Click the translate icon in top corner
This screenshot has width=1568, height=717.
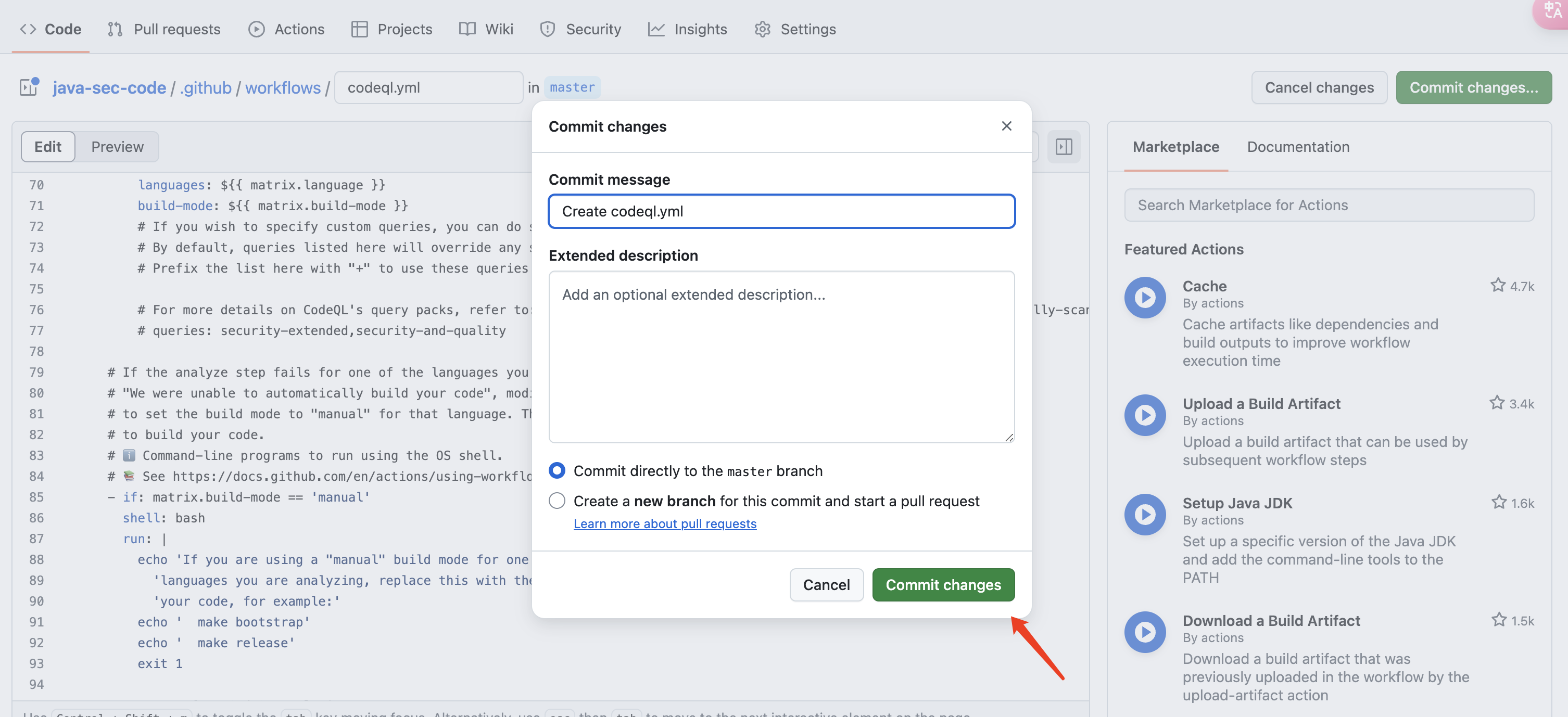click(1552, 11)
